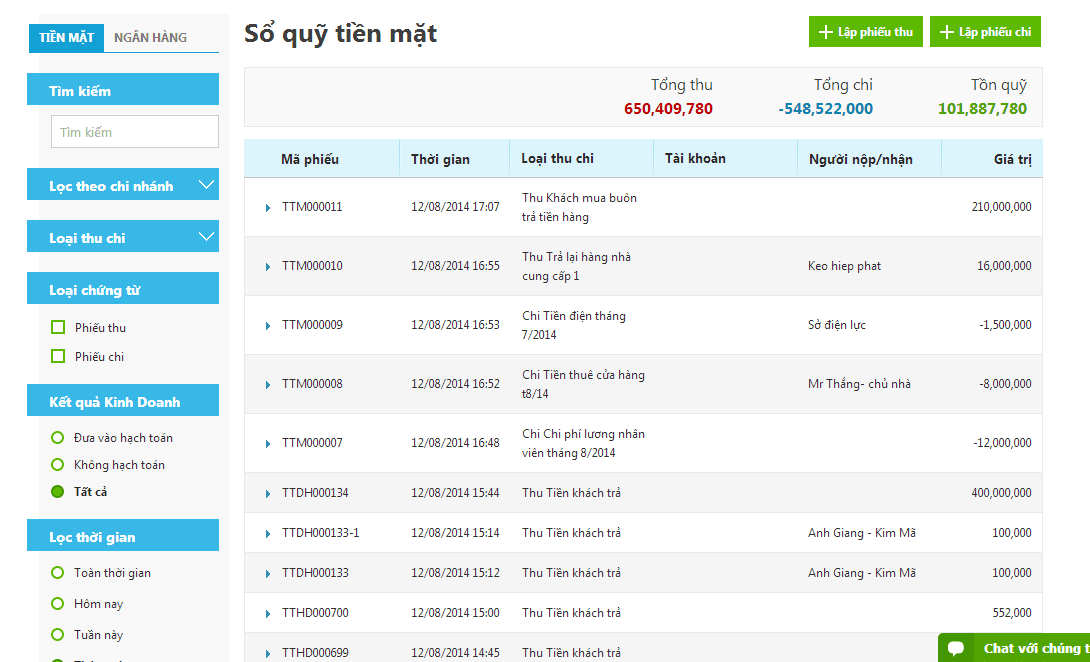Open row TTM000009 disclosure triangle
1090x662 pixels.
click(268, 326)
